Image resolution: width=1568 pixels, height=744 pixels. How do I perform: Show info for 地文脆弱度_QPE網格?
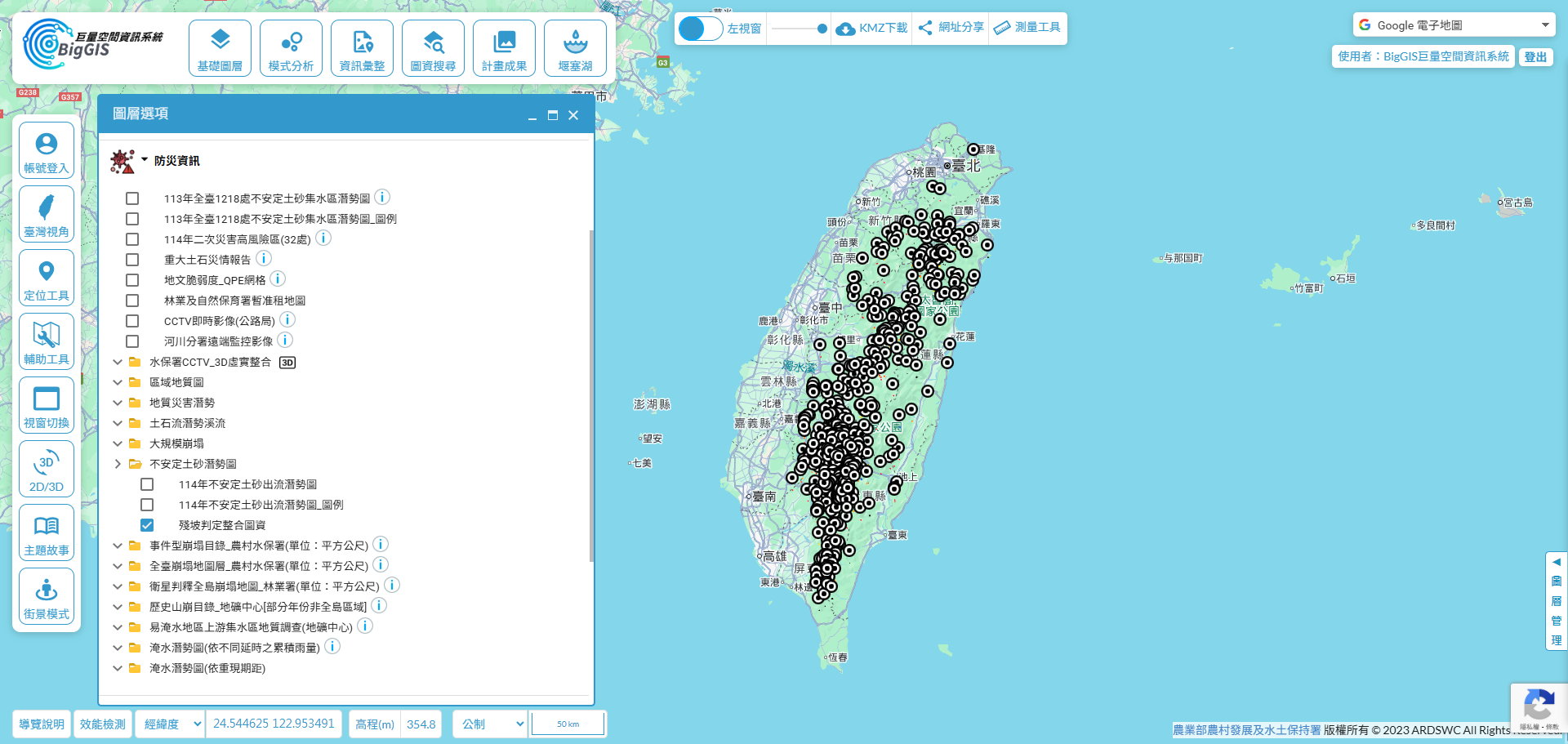pyautogui.click(x=278, y=278)
